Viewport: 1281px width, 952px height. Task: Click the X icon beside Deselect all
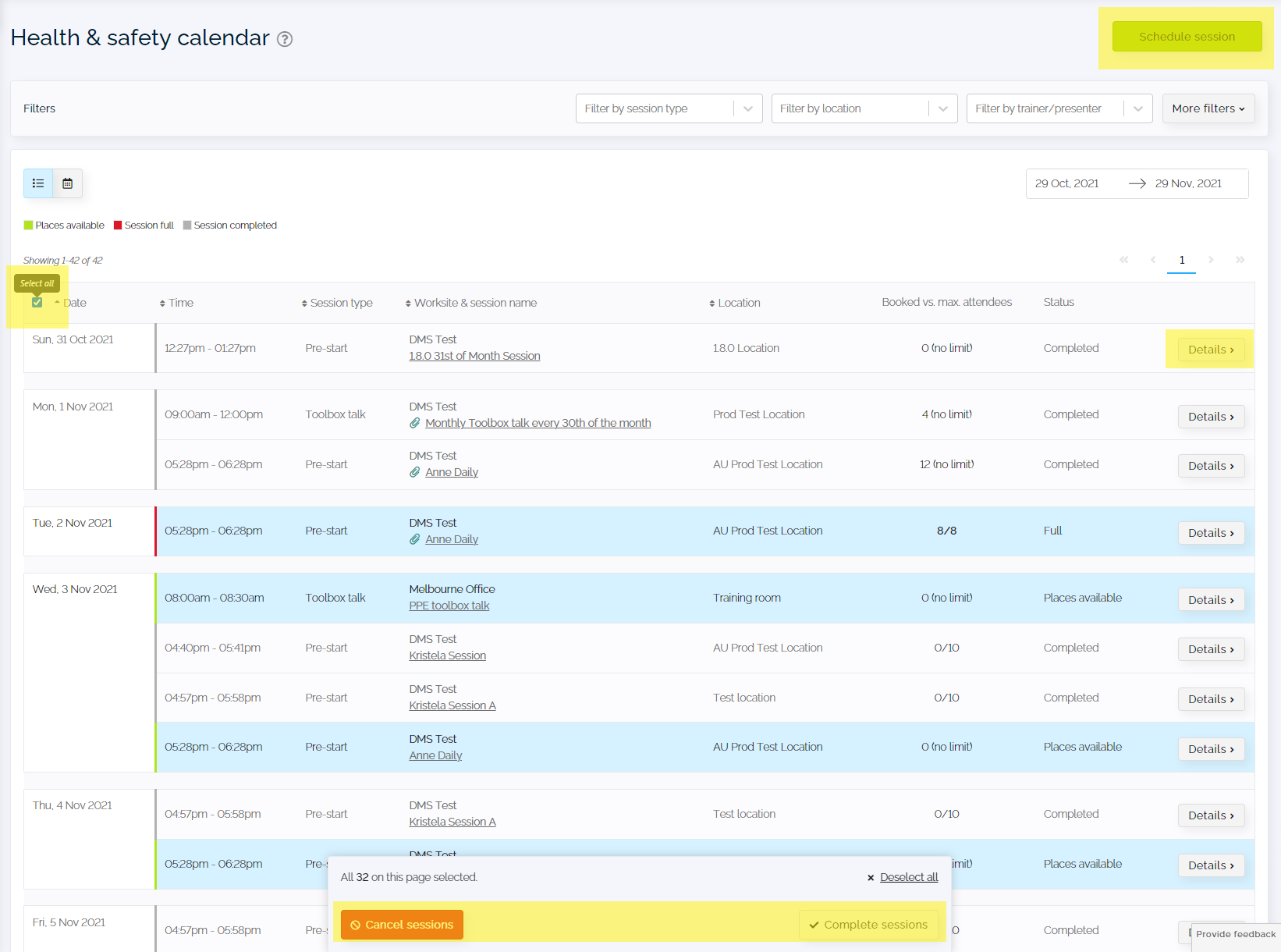coord(871,878)
